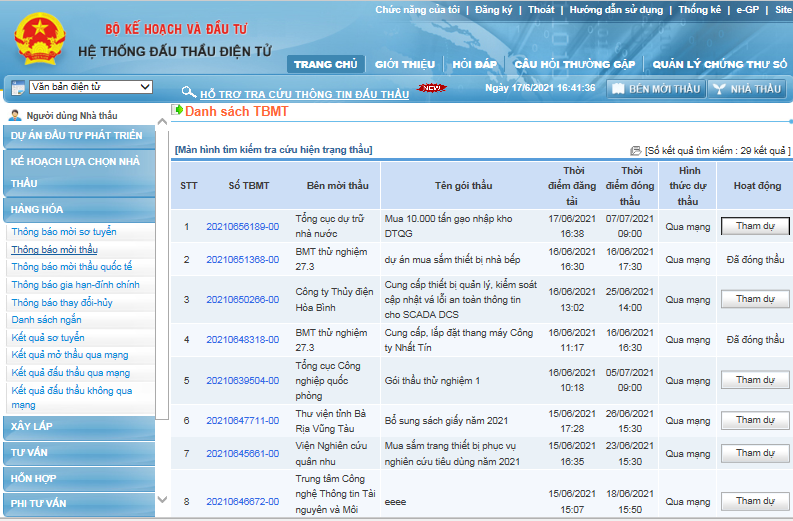Screen dimensions: 793x521
Task: Open the Văn bản điện tử dropdown
Action: (91, 87)
